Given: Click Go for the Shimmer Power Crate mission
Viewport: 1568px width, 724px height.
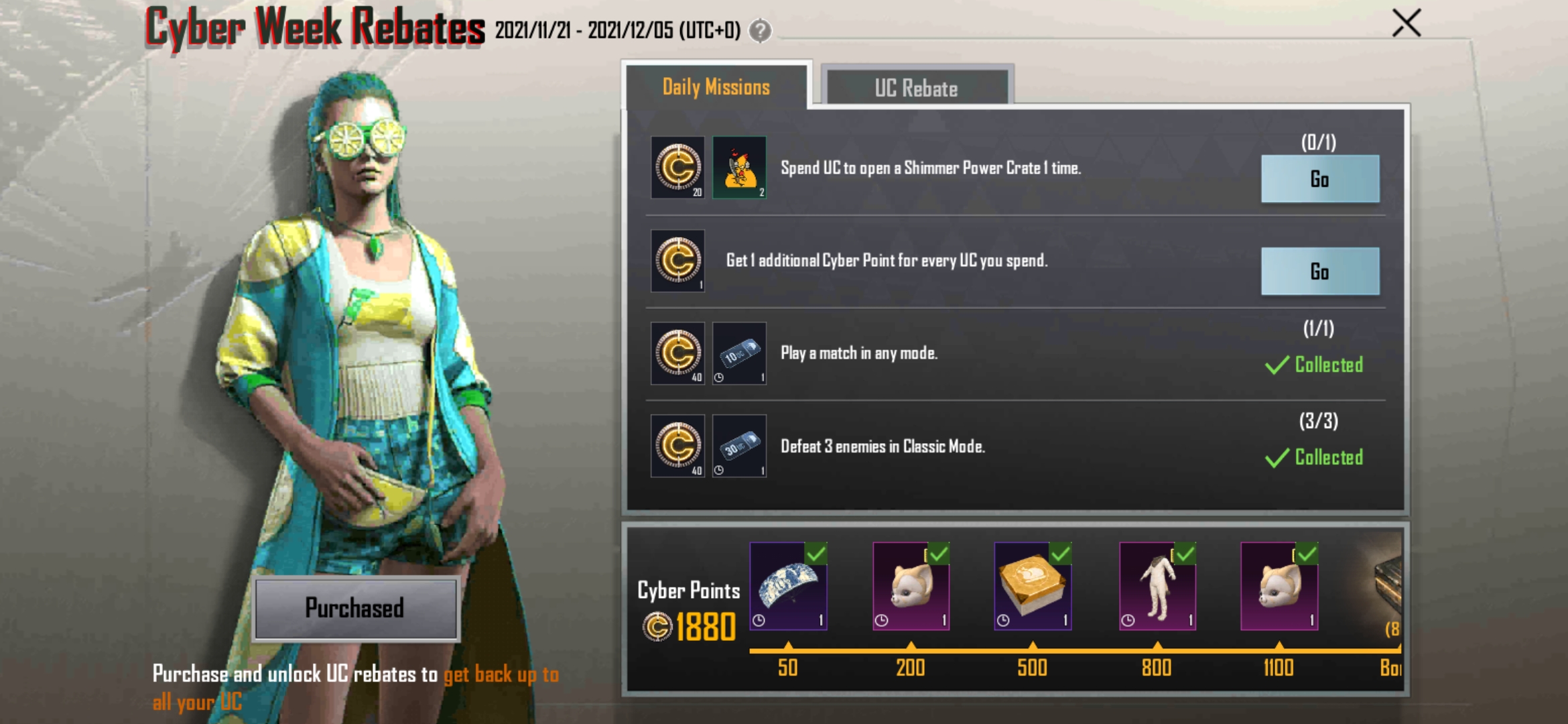Looking at the screenshot, I should point(1320,179).
